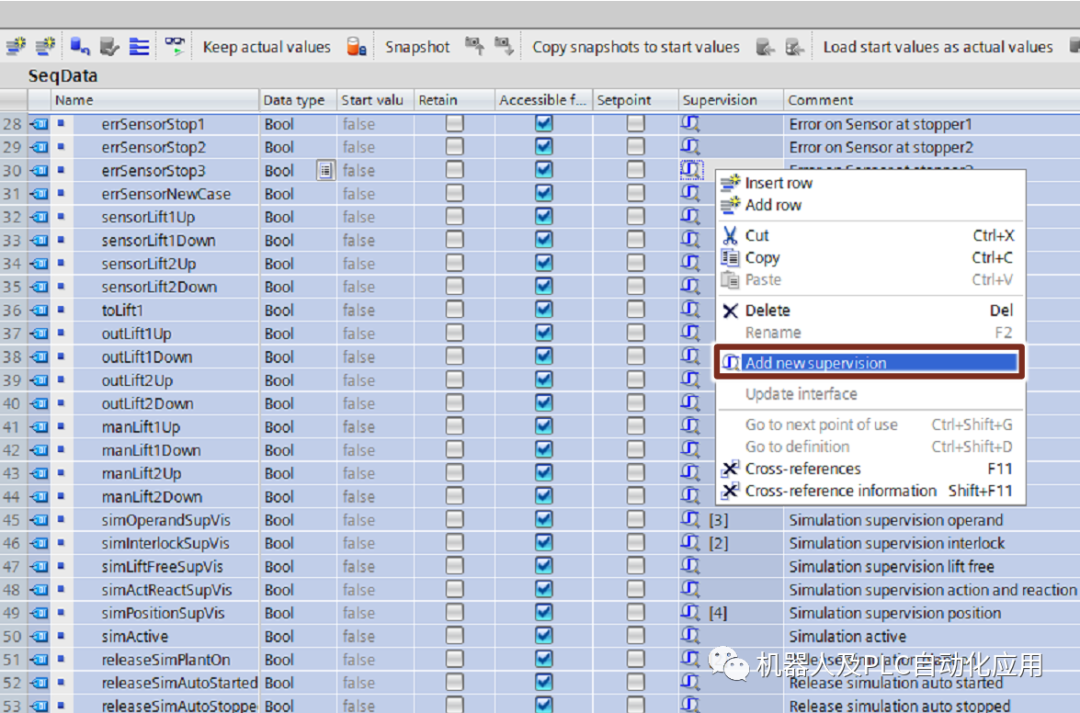Toggle Retain checkbox for toLift1
The width and height of the screenshot is (1080, 713).
click(x=454, y=309)
